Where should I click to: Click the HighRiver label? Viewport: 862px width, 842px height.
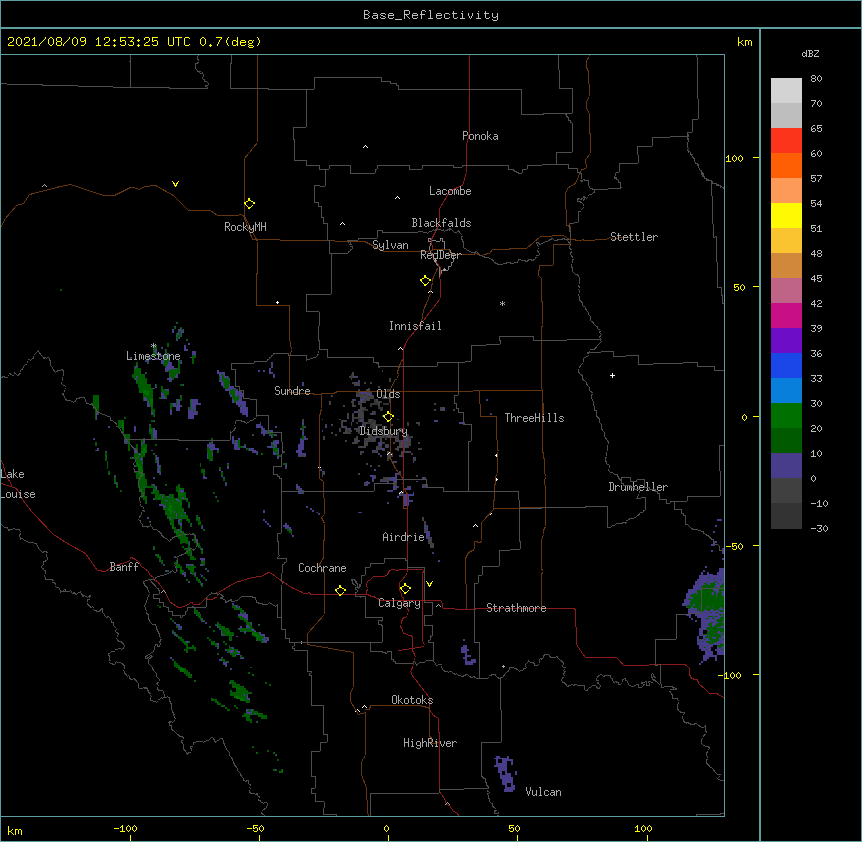(430, 743)
